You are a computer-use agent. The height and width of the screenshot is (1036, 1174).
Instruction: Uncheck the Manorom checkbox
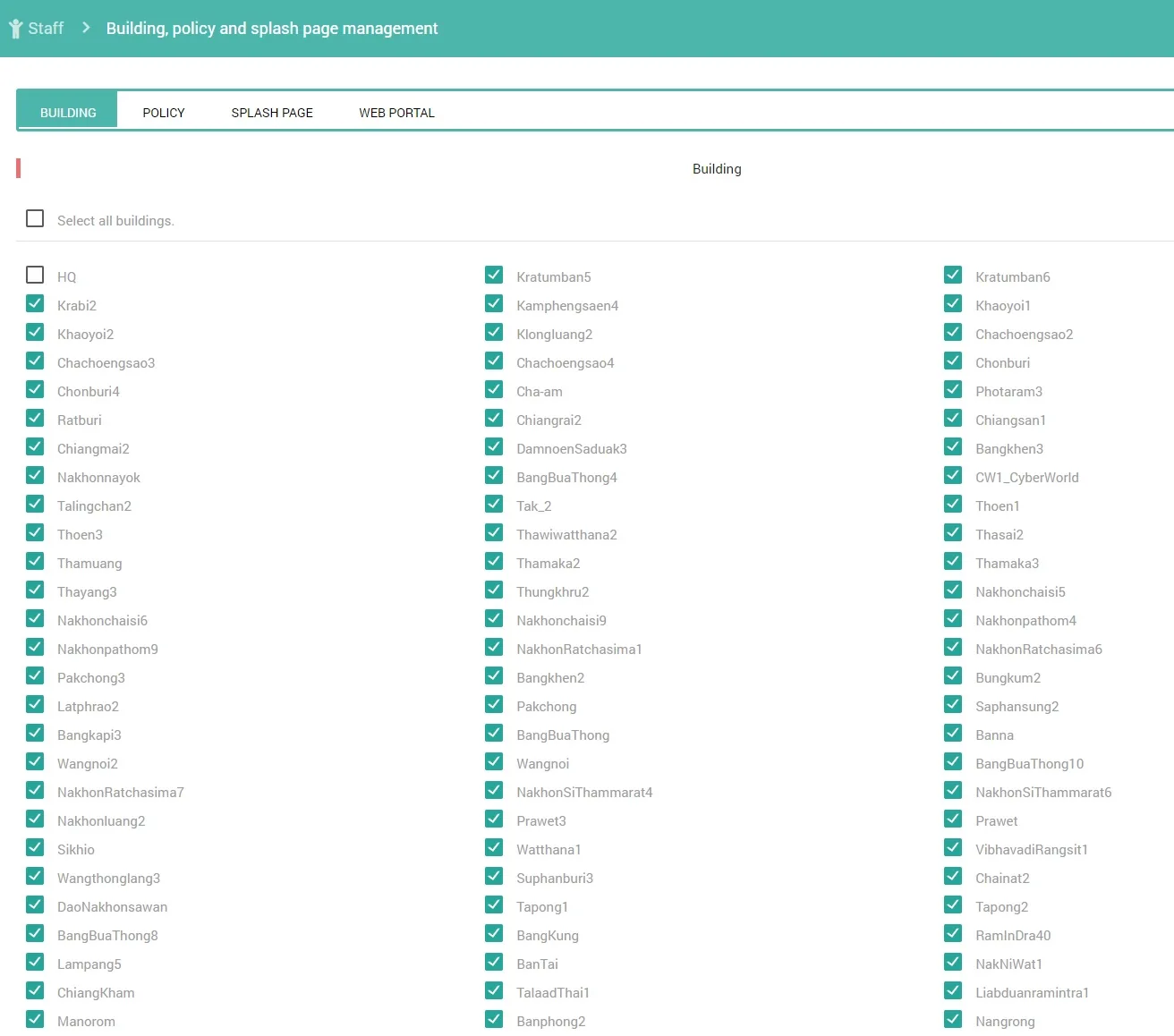tap(35, 1019)
